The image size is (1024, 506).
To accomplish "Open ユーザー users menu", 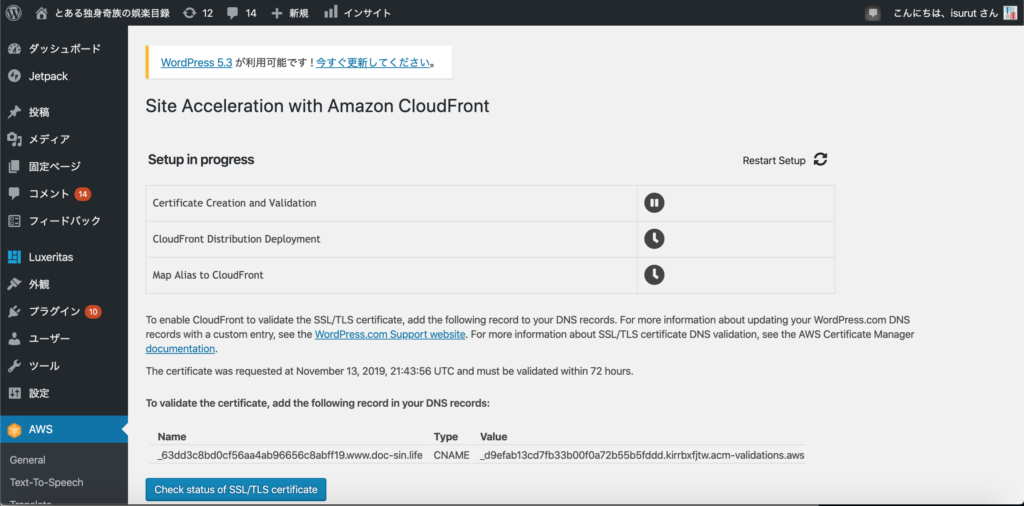I will pos(64,339).
